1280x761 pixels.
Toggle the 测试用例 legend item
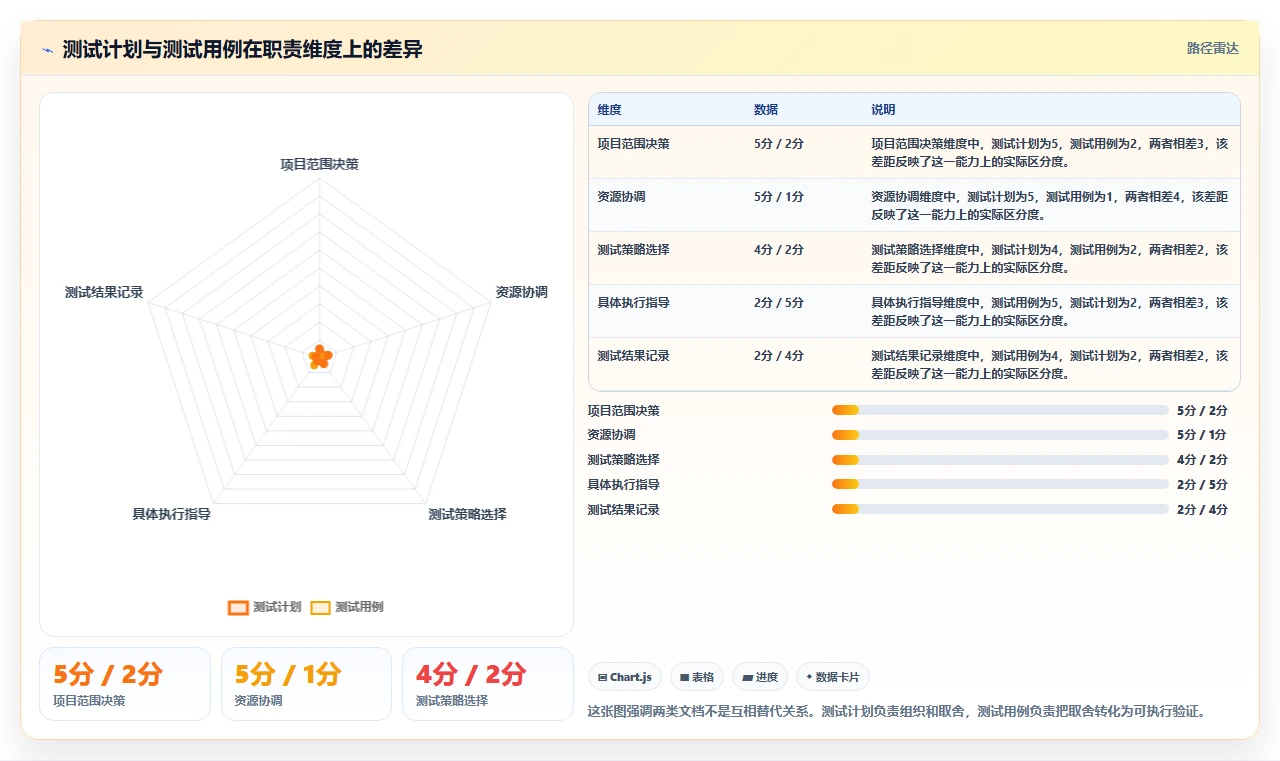[x=346, y=607]
